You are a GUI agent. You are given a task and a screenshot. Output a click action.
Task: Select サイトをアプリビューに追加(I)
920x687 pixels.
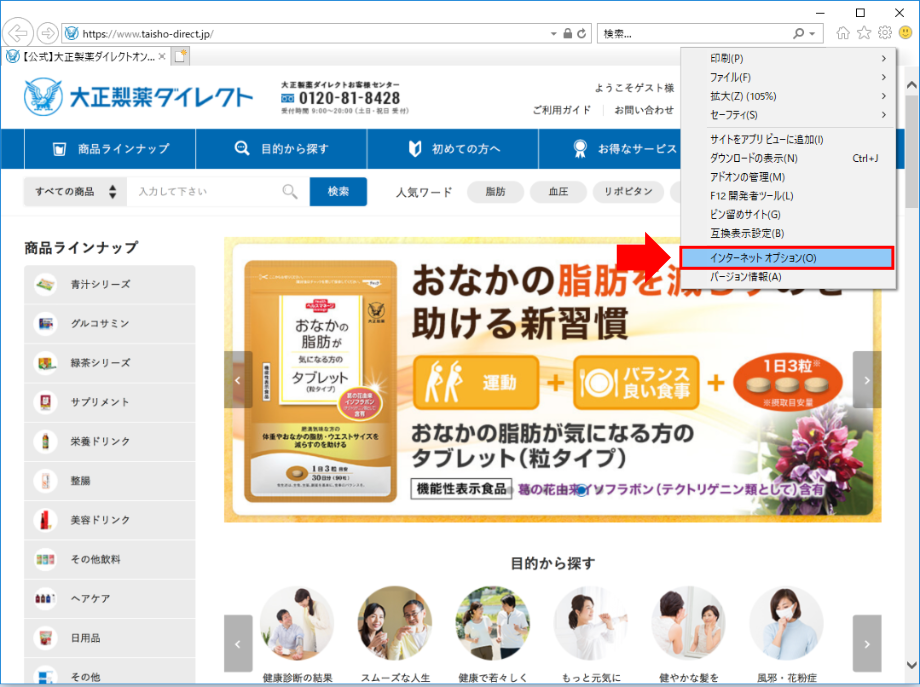[x=788, y=140]
